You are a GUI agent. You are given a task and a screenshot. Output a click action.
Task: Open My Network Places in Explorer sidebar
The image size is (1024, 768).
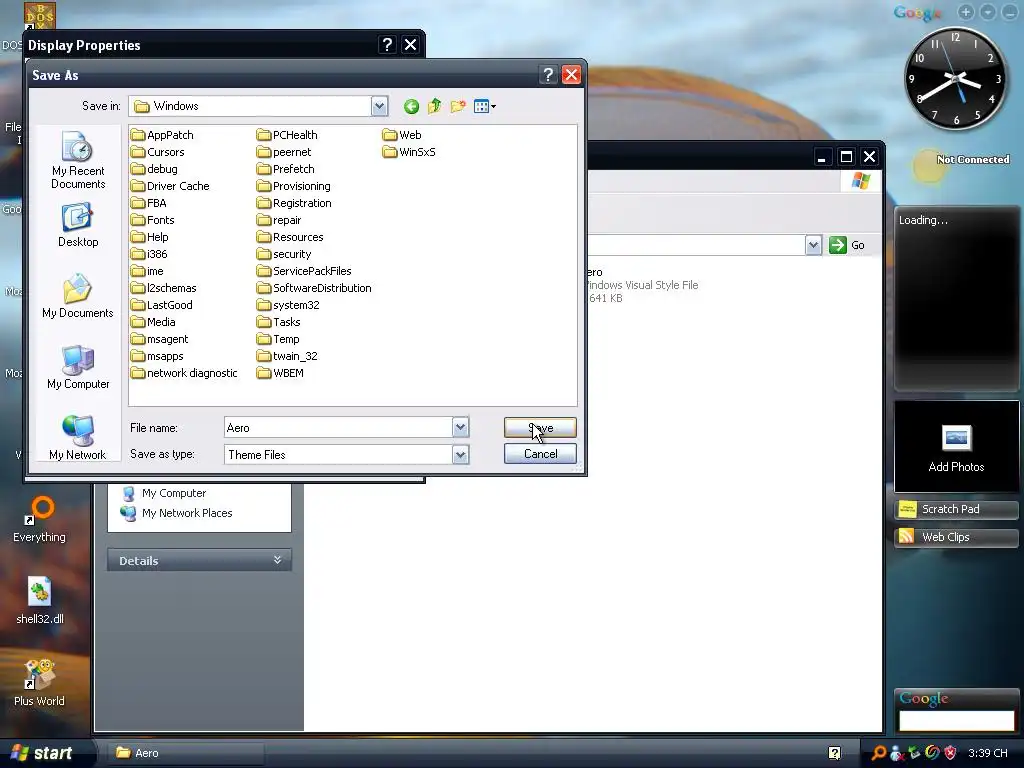[177, 513]
